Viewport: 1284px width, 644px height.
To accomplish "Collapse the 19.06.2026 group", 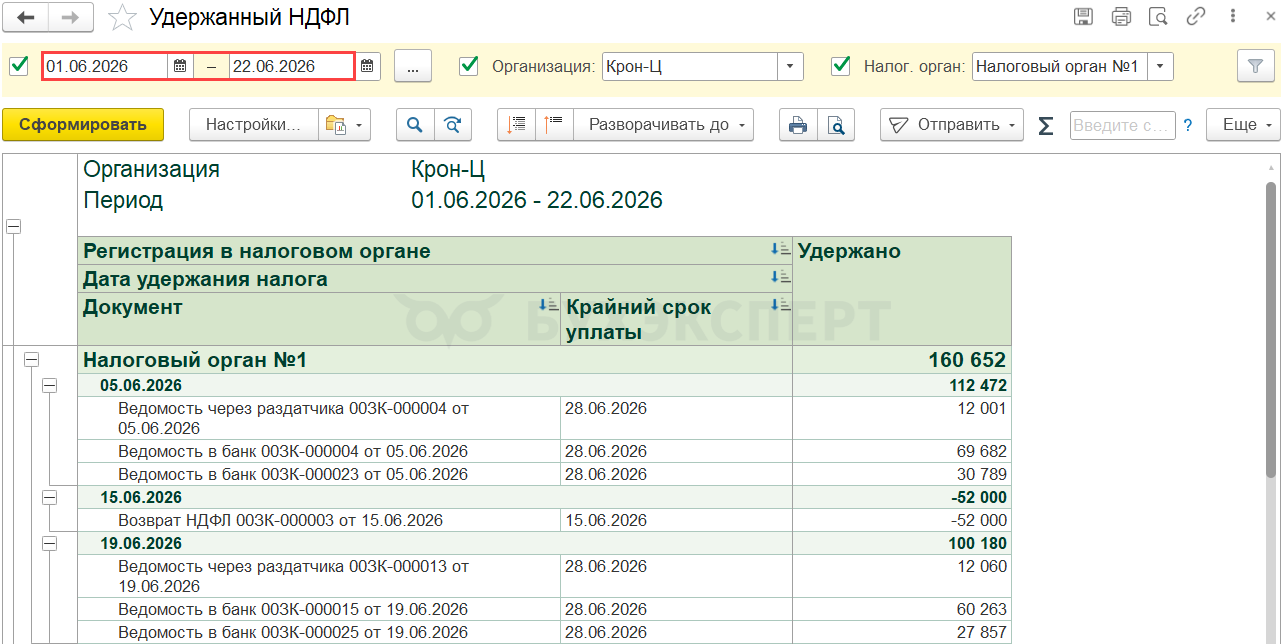I will pyautogui.click(x=50, y=543).
